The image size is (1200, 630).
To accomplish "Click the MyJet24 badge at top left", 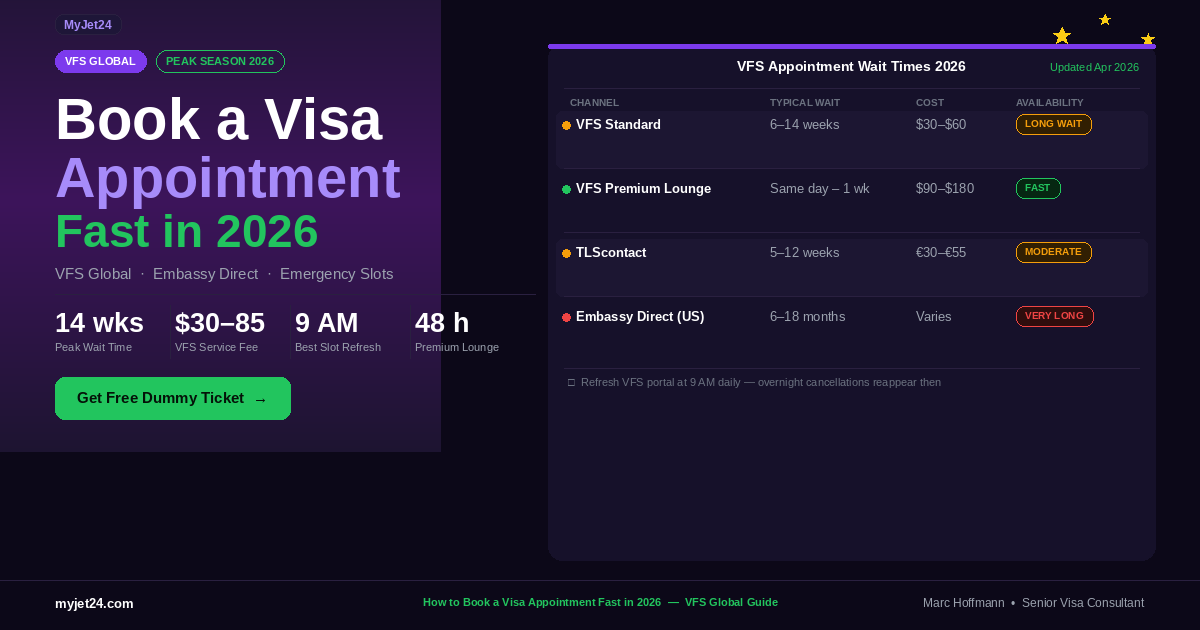I will click(88, 24).
